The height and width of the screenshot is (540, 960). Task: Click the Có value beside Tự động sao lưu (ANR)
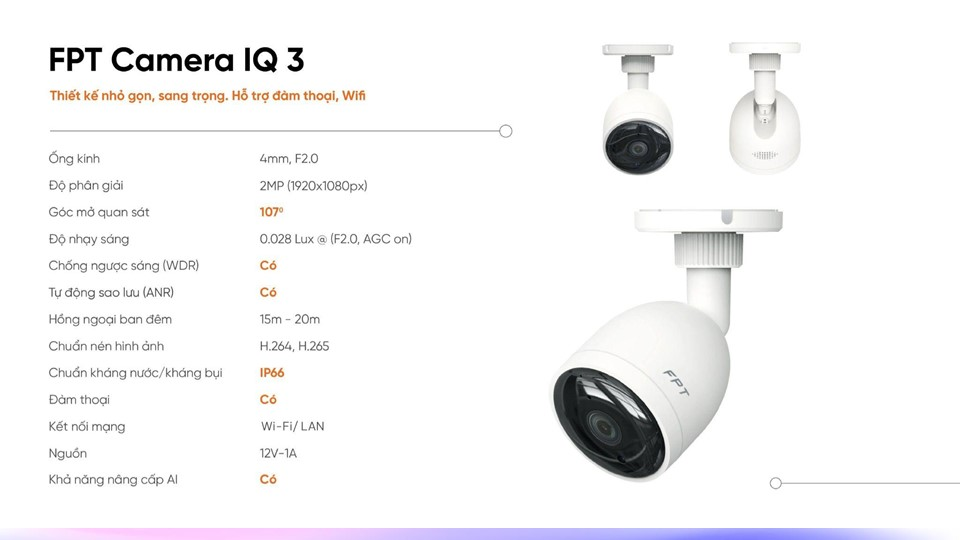[268, 293]
